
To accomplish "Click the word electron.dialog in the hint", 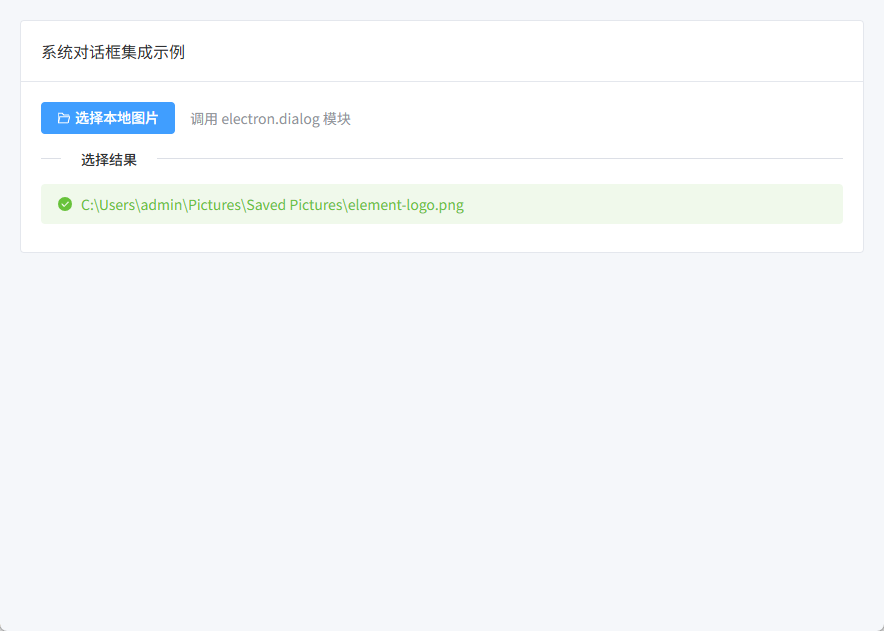I will tap(270, 119).
